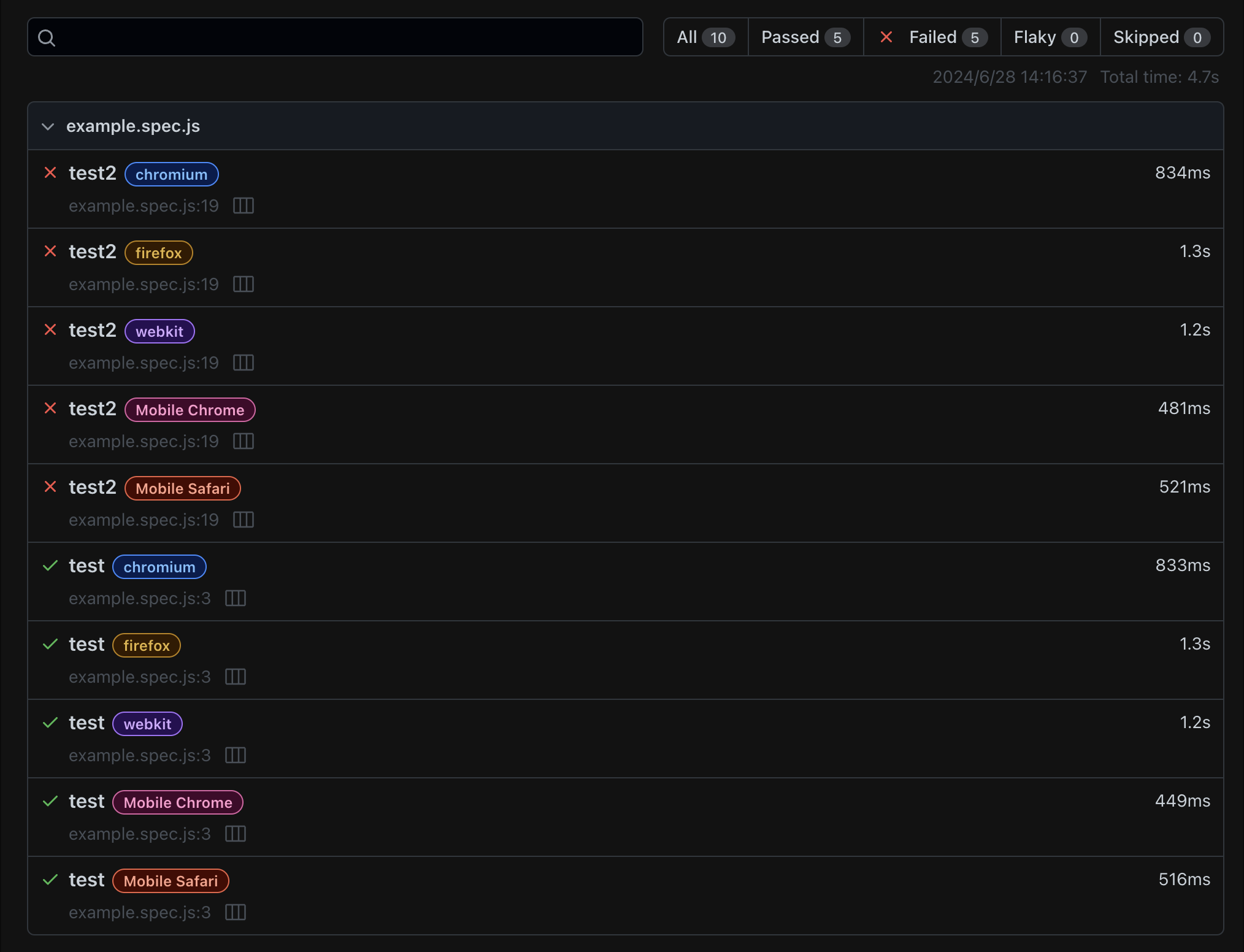Select the webkit badge on passed test
This screenshot has width=1244, height=952.
(x=147, y=724)
